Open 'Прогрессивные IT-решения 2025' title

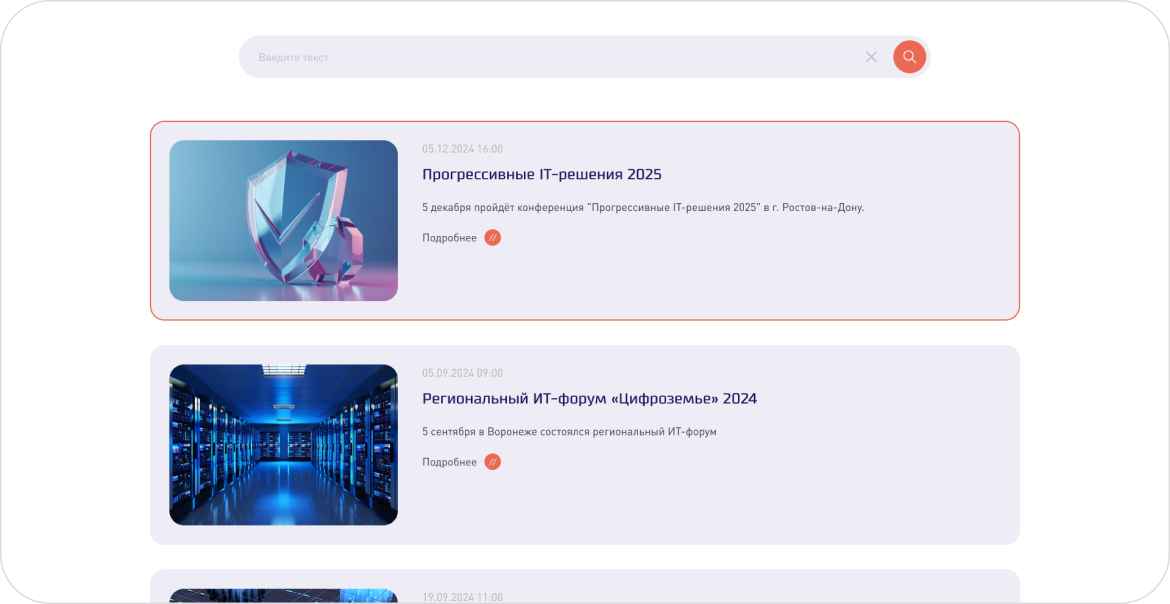coord(541,174)
